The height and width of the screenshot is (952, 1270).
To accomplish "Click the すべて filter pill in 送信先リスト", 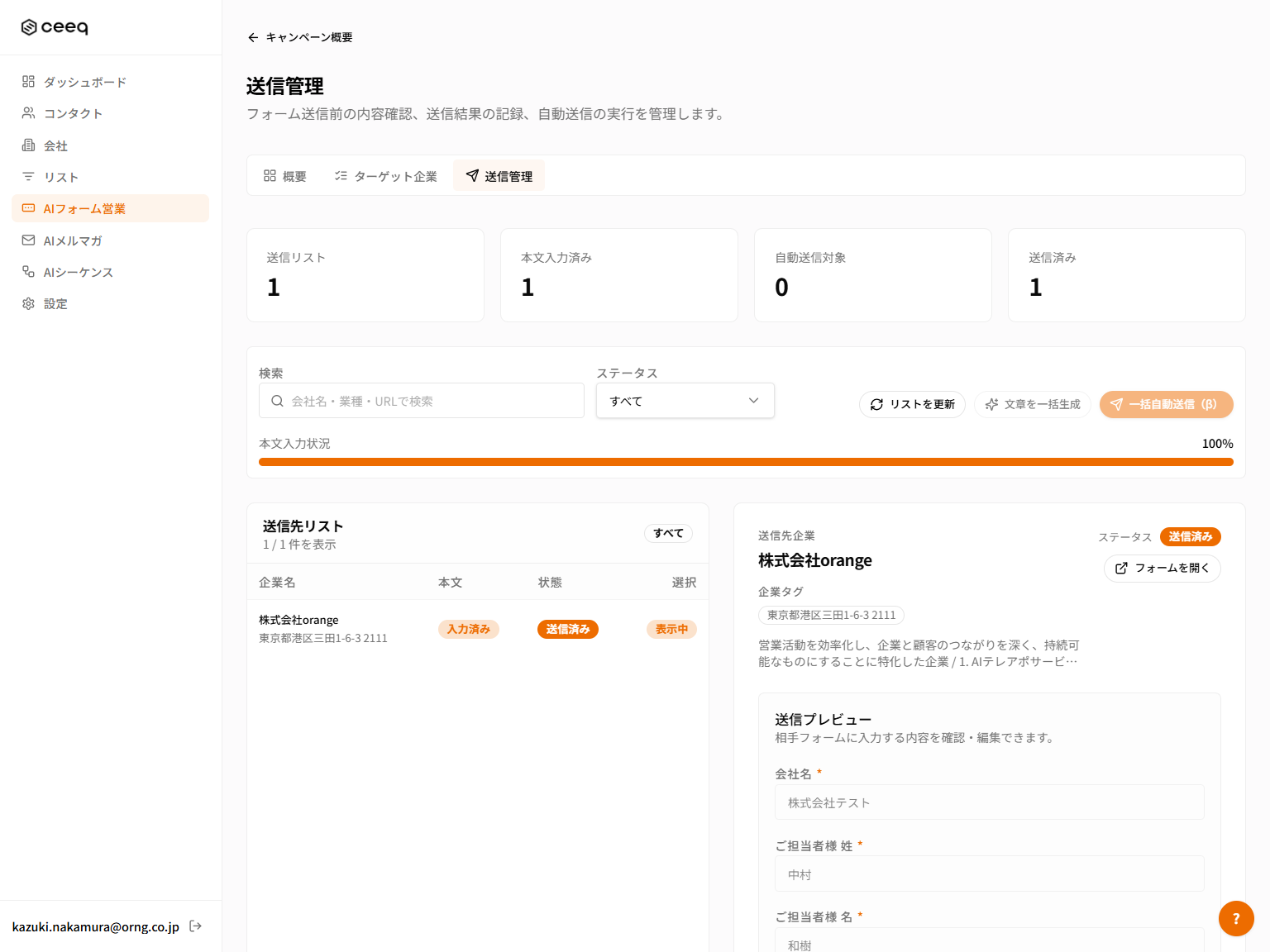I will [x=668, y=533].
